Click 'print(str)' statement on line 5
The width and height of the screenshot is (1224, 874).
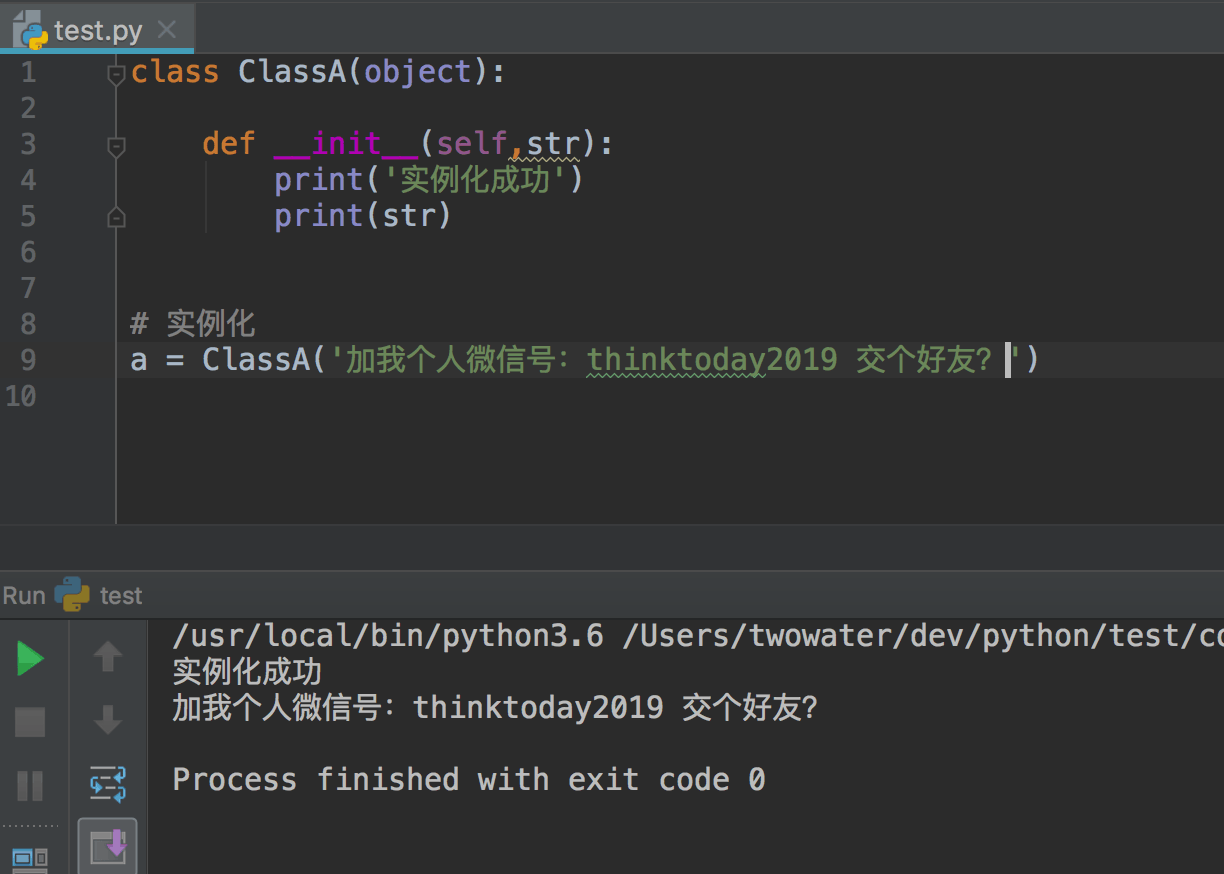click(x=363, y=216)
